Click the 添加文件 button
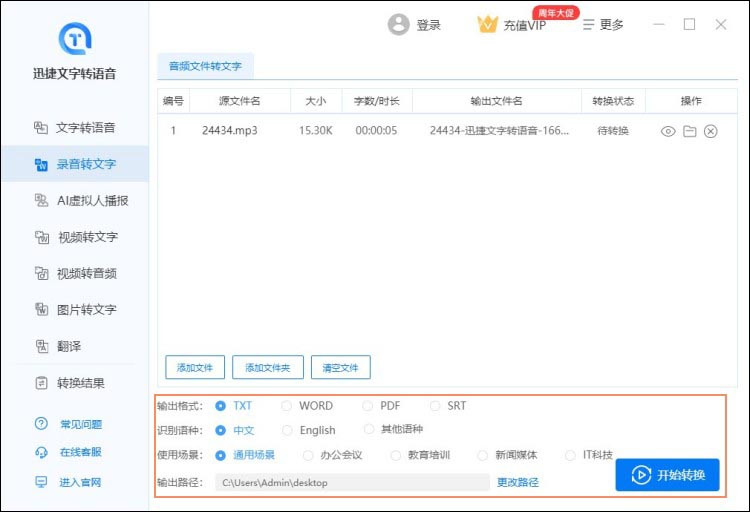Viewport: 750px width, 512px height. point(195,367)
